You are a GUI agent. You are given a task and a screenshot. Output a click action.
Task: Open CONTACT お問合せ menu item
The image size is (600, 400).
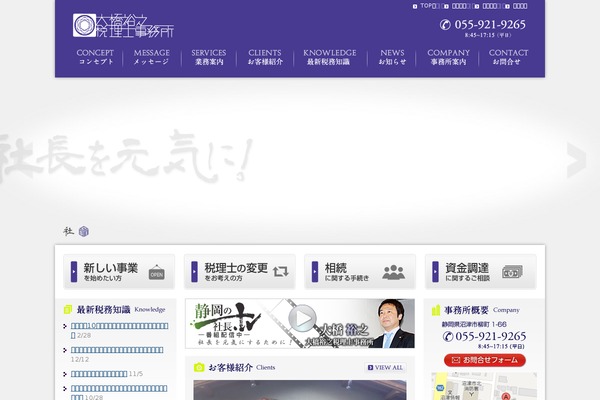[508, 57]
